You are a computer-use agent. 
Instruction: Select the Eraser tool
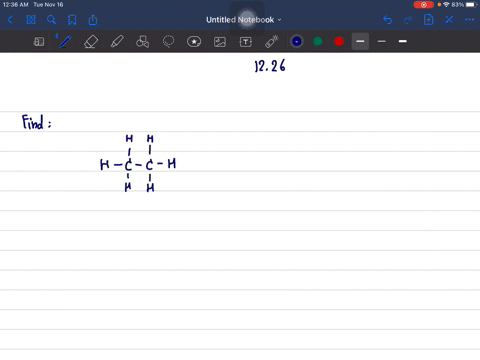pyautogui.click(x=91, y=42)
